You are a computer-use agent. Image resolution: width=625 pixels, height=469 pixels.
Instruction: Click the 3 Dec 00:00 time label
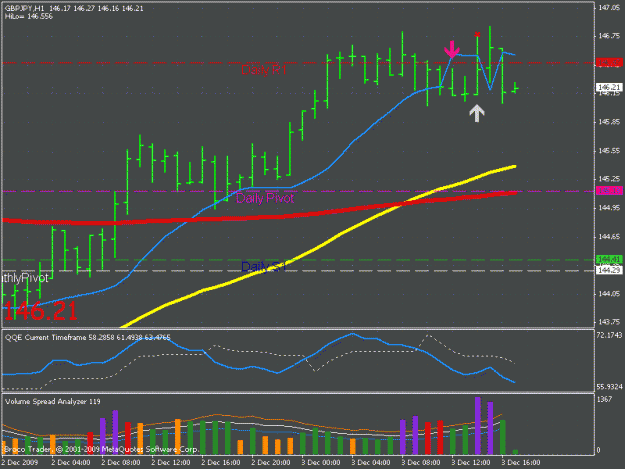point(320,463)
